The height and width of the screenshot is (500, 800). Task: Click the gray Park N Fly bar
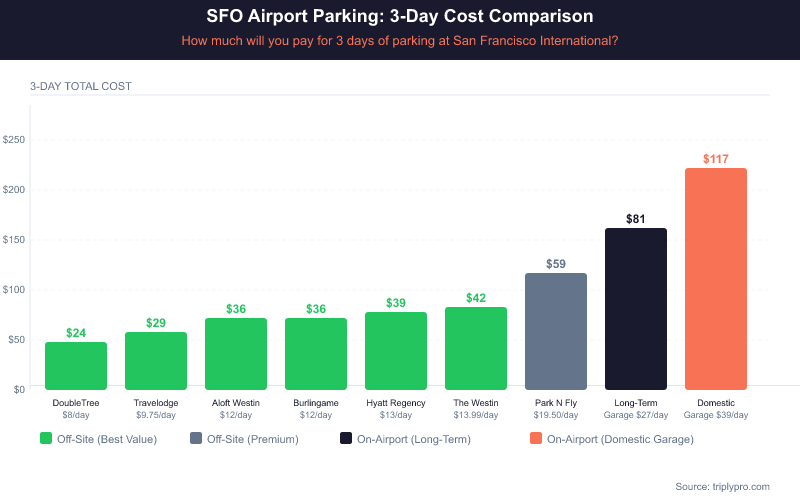(x=556, y=331)
